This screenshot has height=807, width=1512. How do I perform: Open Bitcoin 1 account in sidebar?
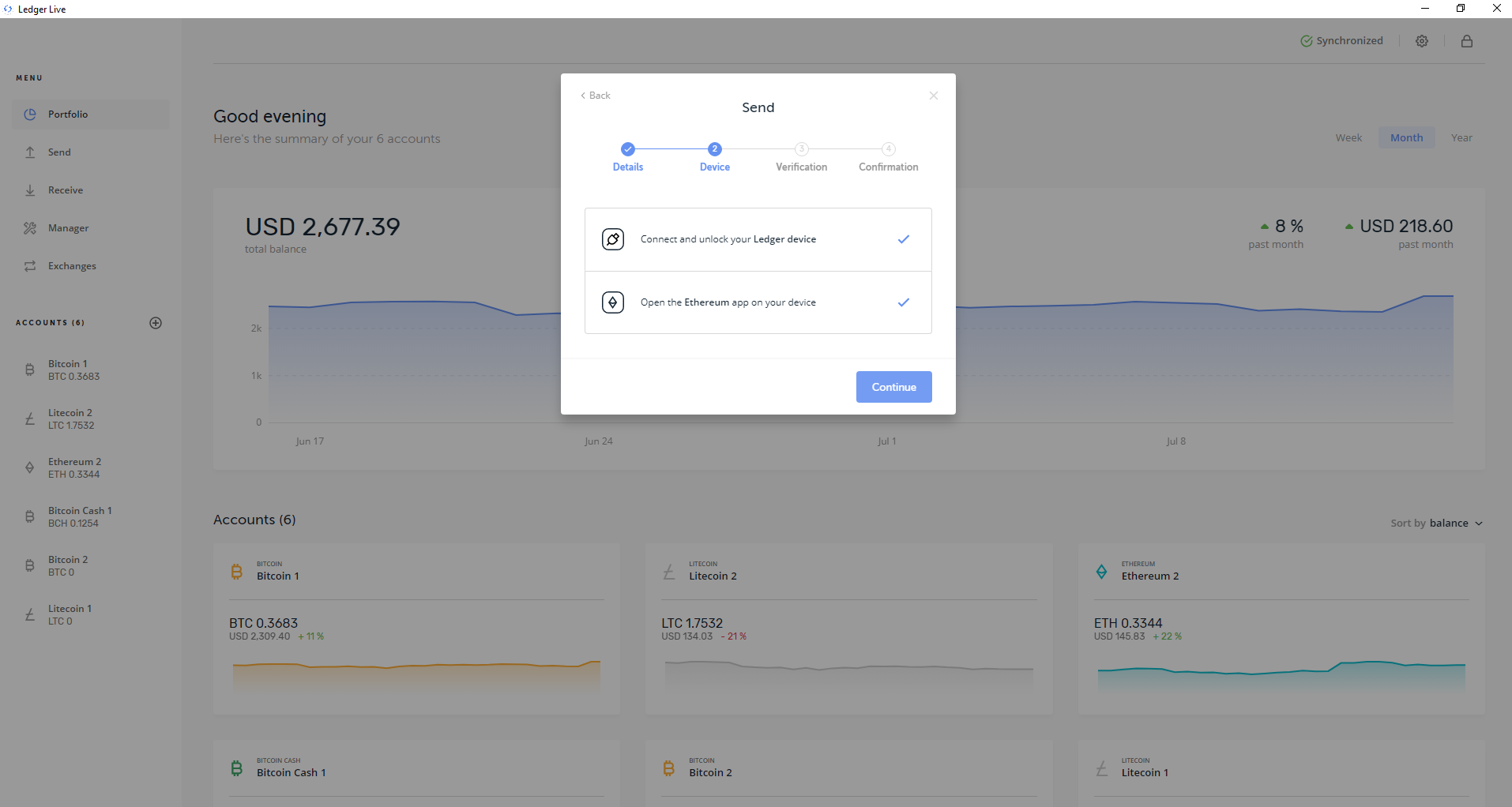click(91, 370)
